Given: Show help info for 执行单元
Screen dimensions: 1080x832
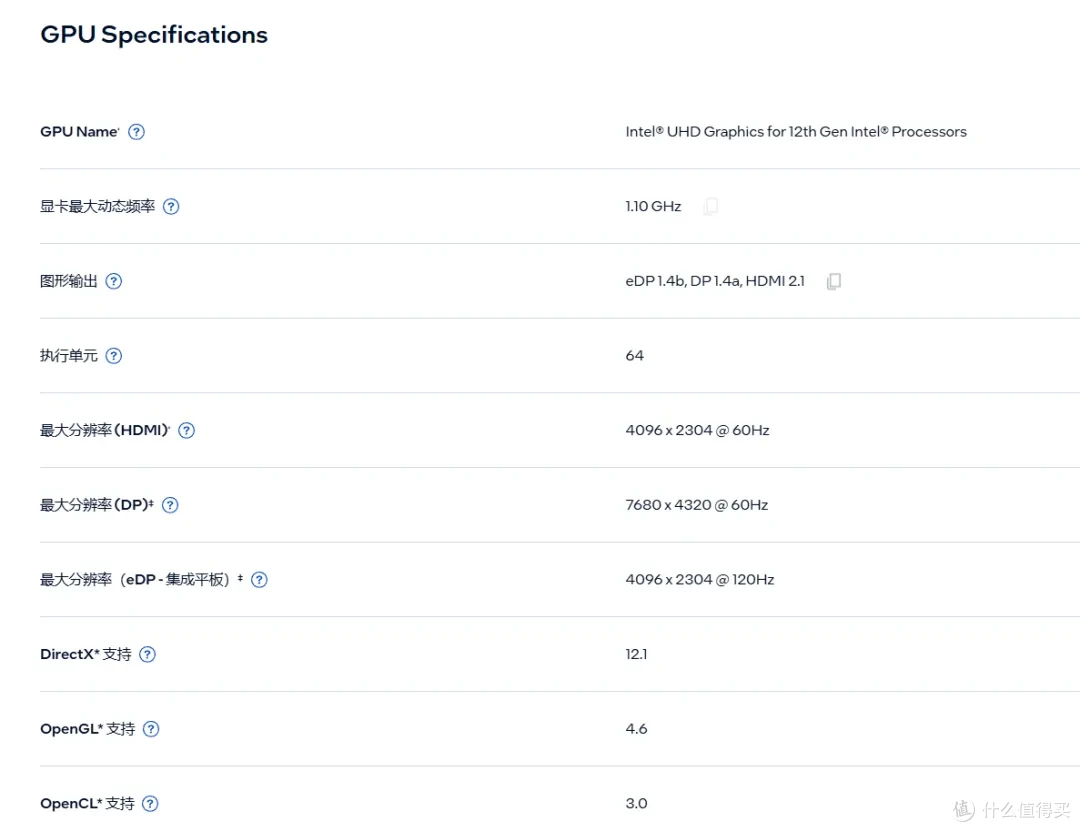Looking at the screenshot, I should [x=114, y=355].
